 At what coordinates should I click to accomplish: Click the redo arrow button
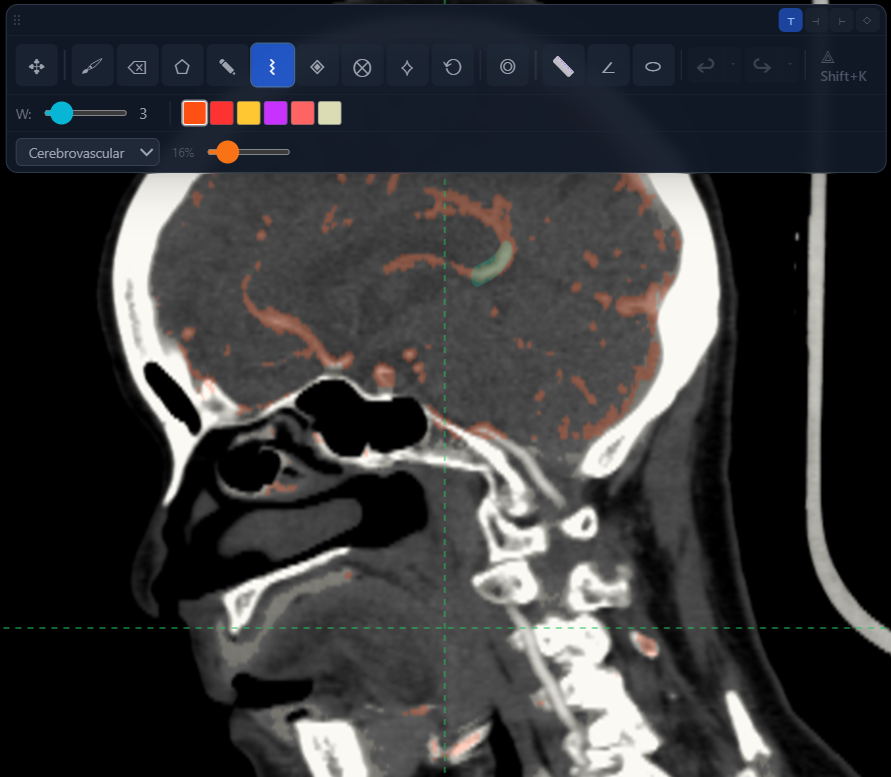(761, 67)
